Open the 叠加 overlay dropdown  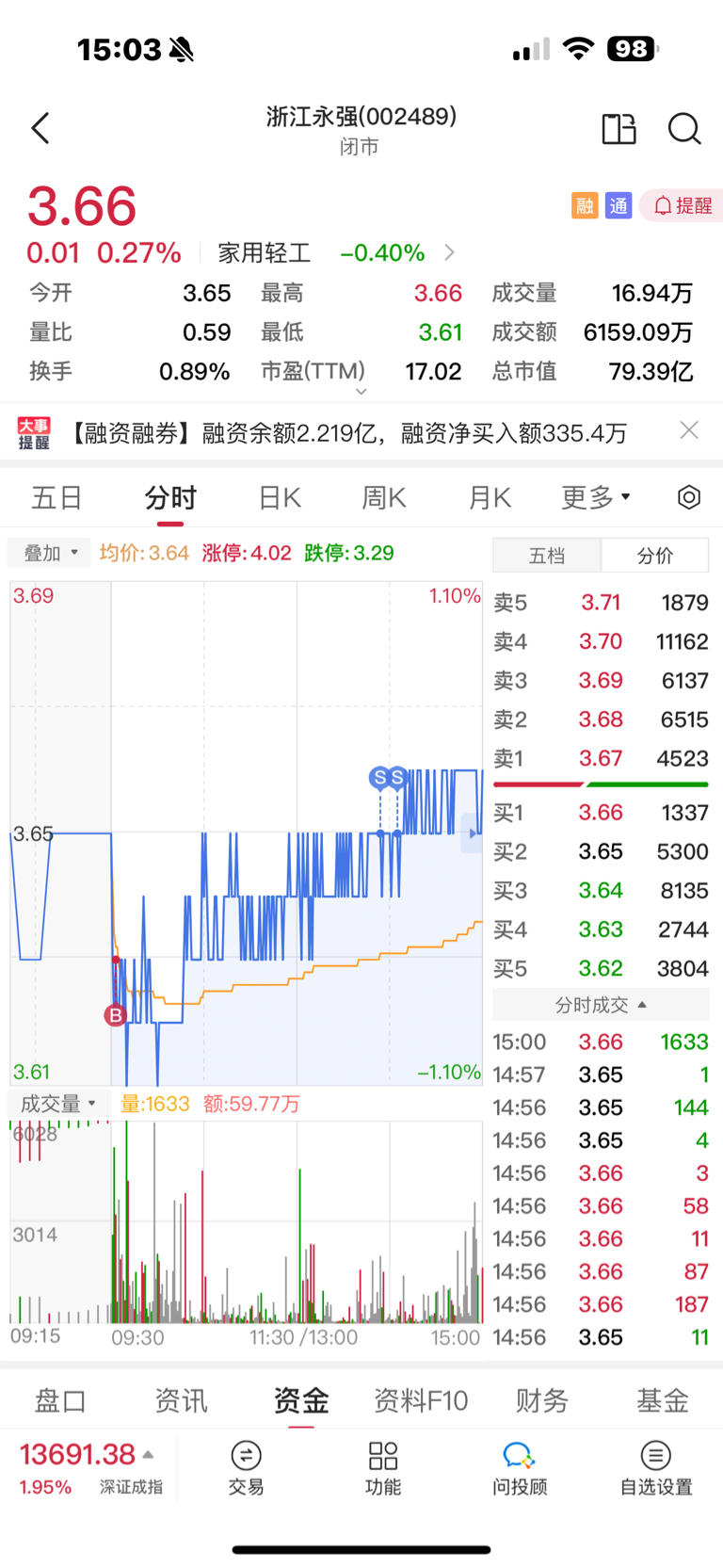[x=49, y=553]
